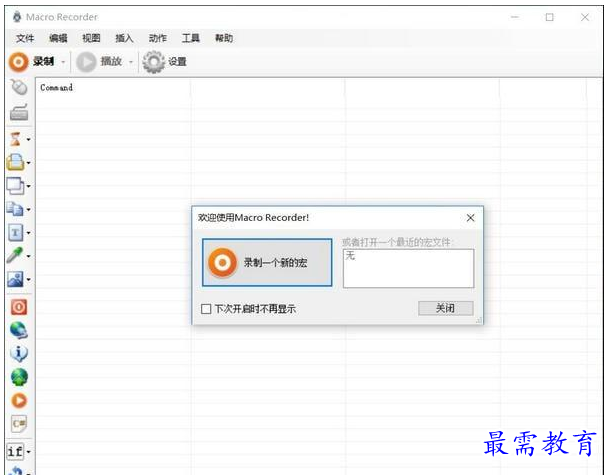Click the picture image icon
This screenshot has height=475, width=605.
pyautogui.click(x=15, y=279)
